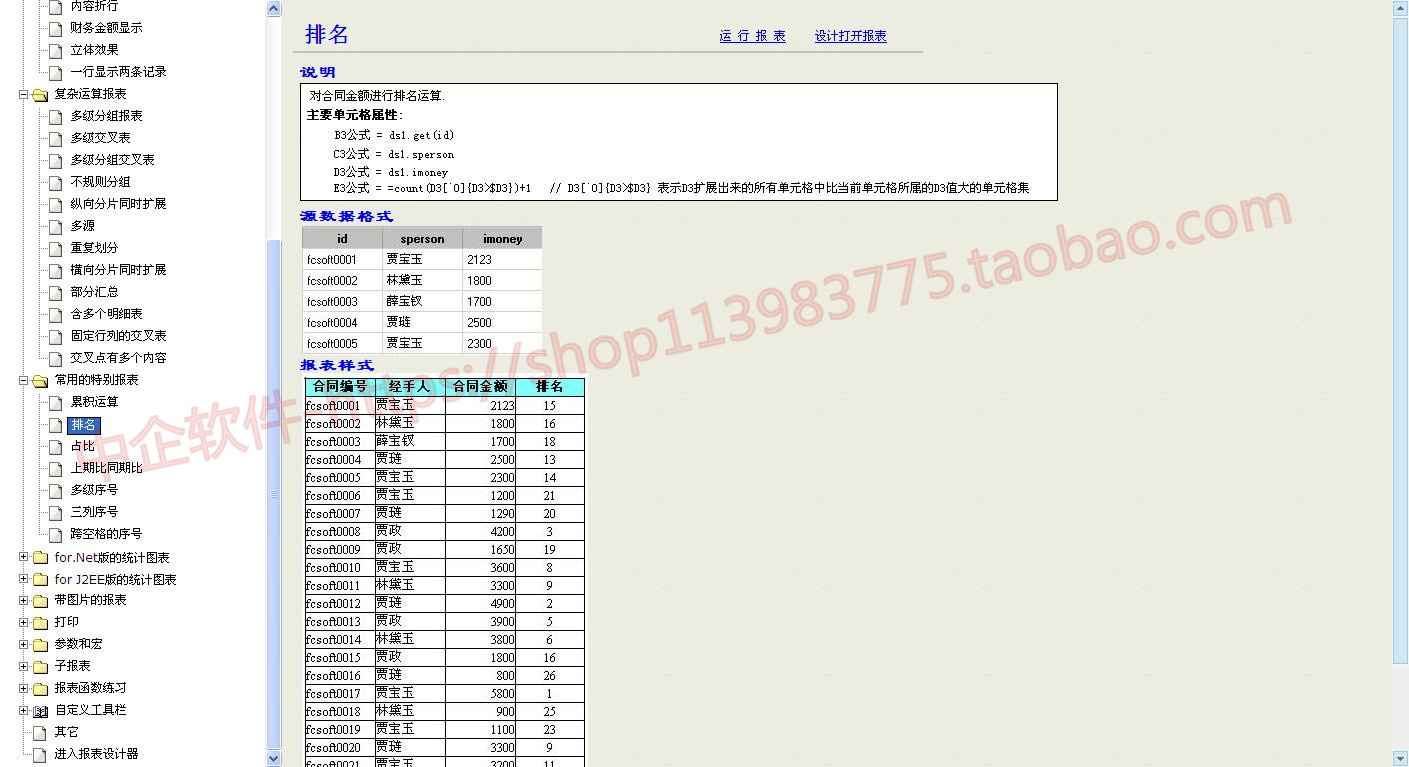Screen dimensions: 1409x767
Task: Select 上期比同期比 in the tree
Action: [x=106, y=468]
